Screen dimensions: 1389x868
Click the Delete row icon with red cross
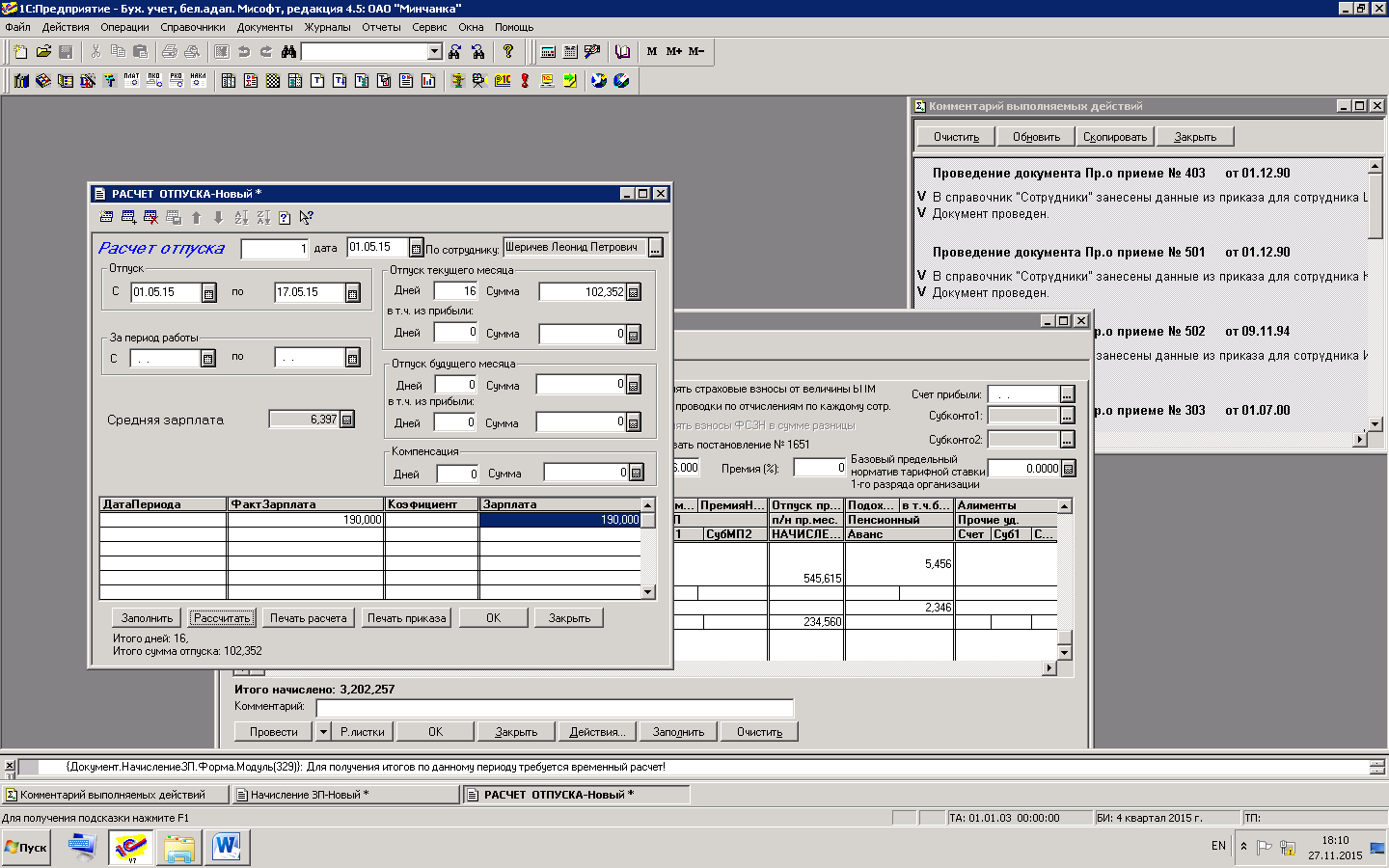tap(150, 218)
